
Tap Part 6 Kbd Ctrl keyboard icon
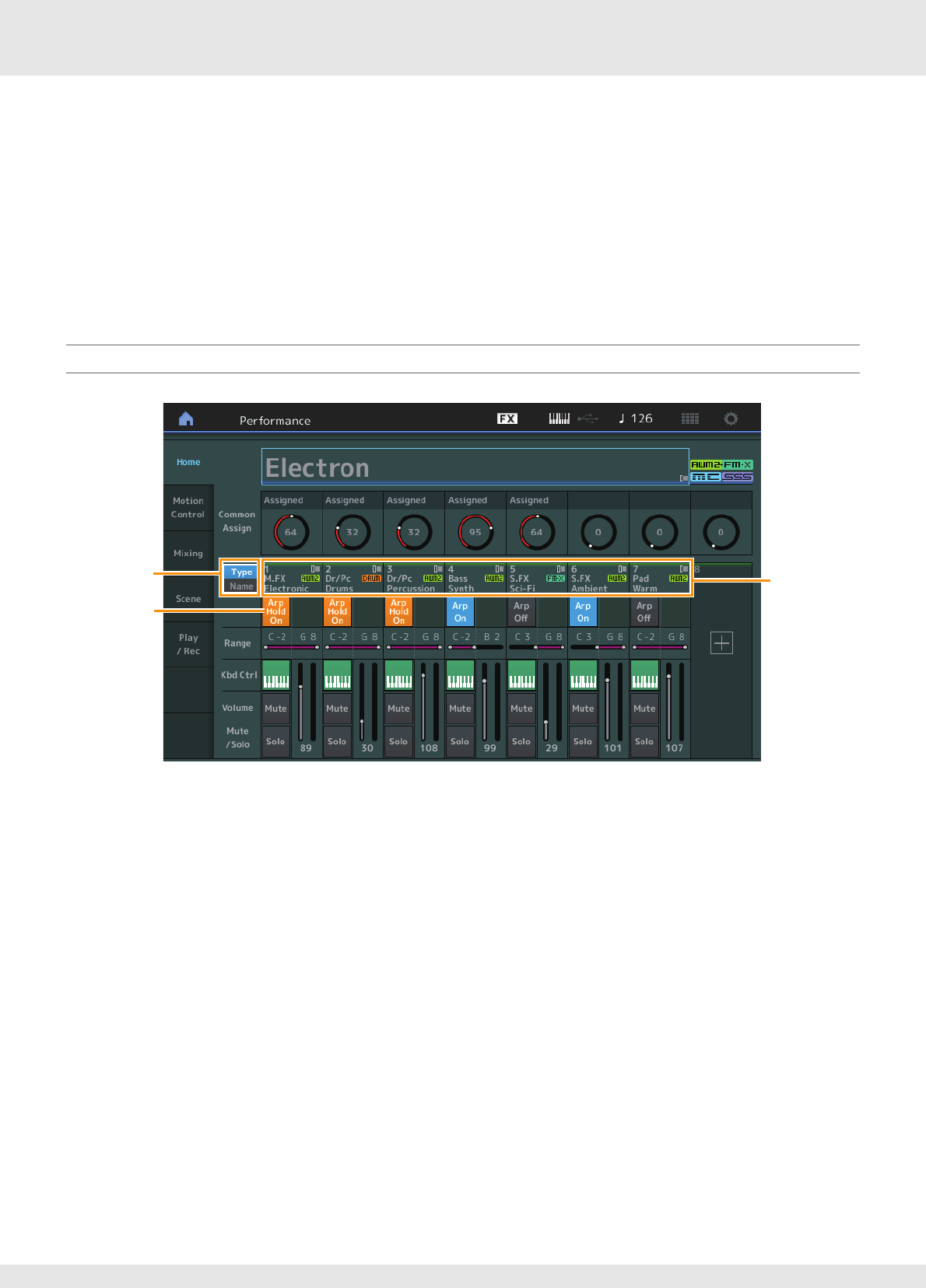pos(583,675)
